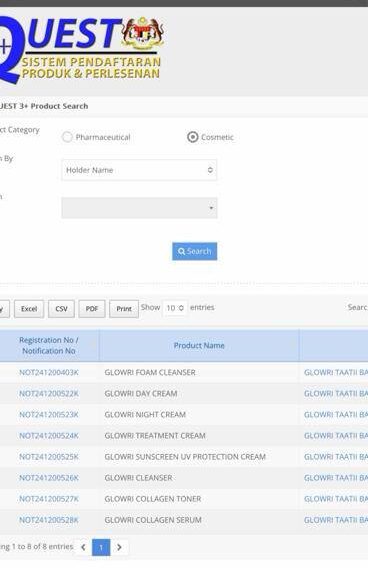Select the Pharmaceutical radio button
The image size is (368, 568).
pos(67,137)
